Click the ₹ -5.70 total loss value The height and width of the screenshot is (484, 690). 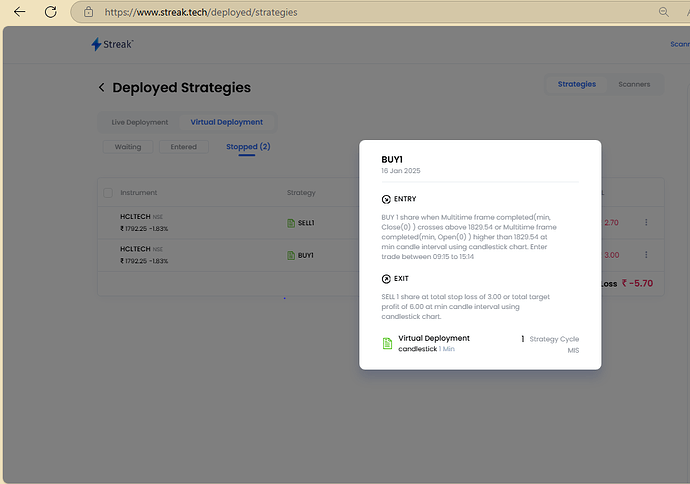tap(637, 283)
